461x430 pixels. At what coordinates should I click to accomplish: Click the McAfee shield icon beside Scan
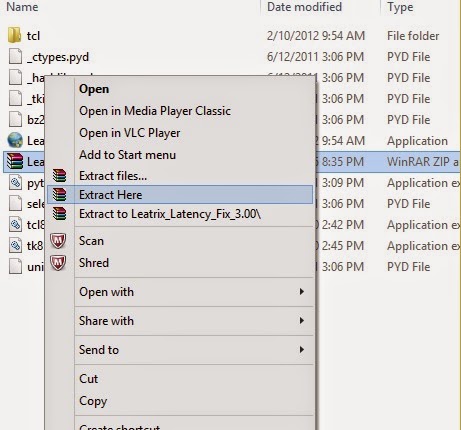[58, 241]
